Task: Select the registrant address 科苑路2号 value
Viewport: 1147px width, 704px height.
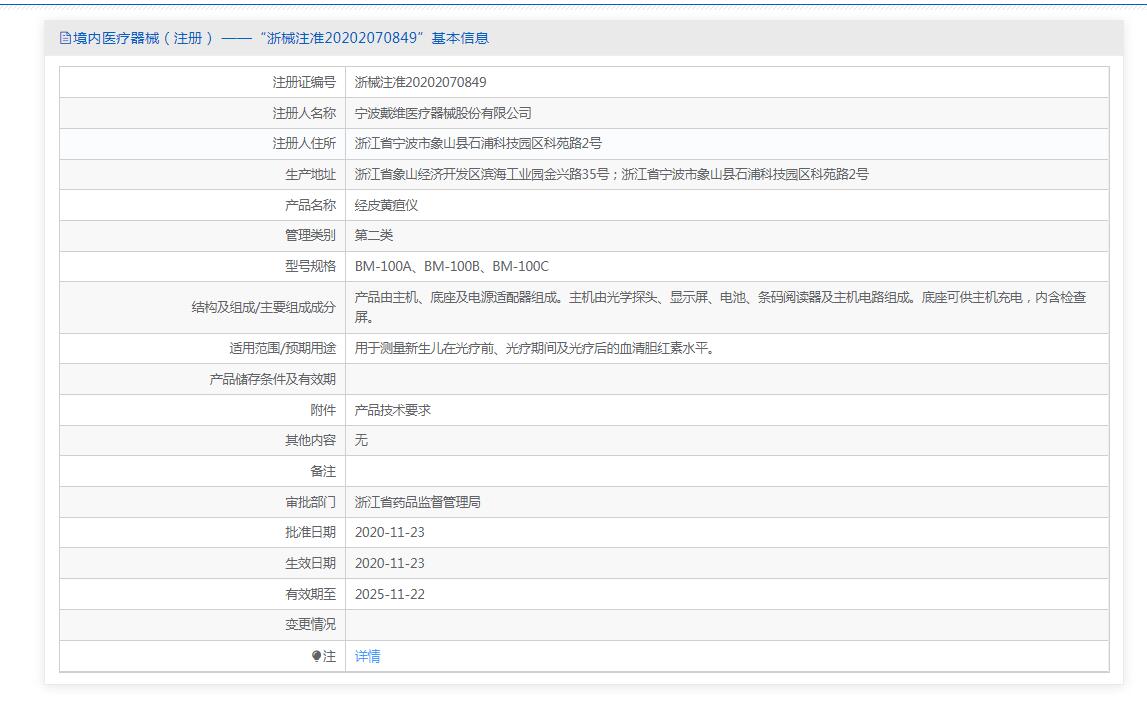Action: (x=478, y=143)
